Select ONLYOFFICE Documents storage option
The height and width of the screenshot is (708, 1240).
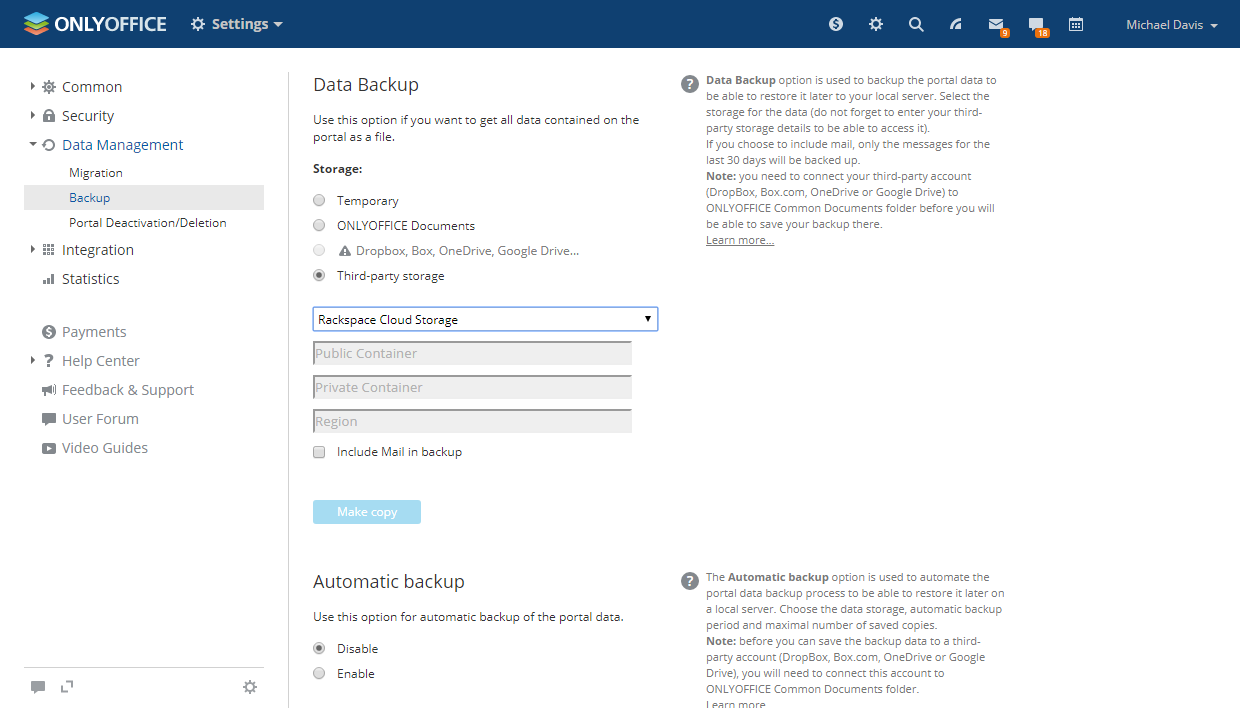pos(319,226)
